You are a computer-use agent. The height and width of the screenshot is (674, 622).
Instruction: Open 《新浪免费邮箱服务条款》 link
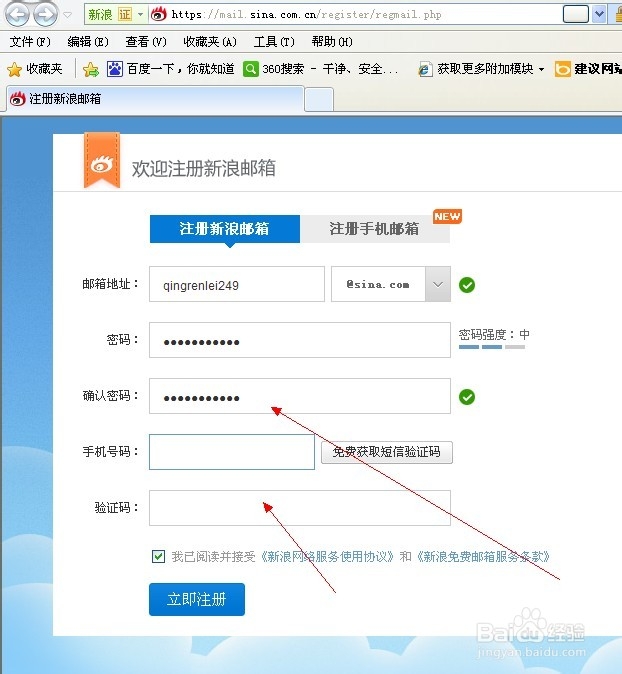pos(483,557)
